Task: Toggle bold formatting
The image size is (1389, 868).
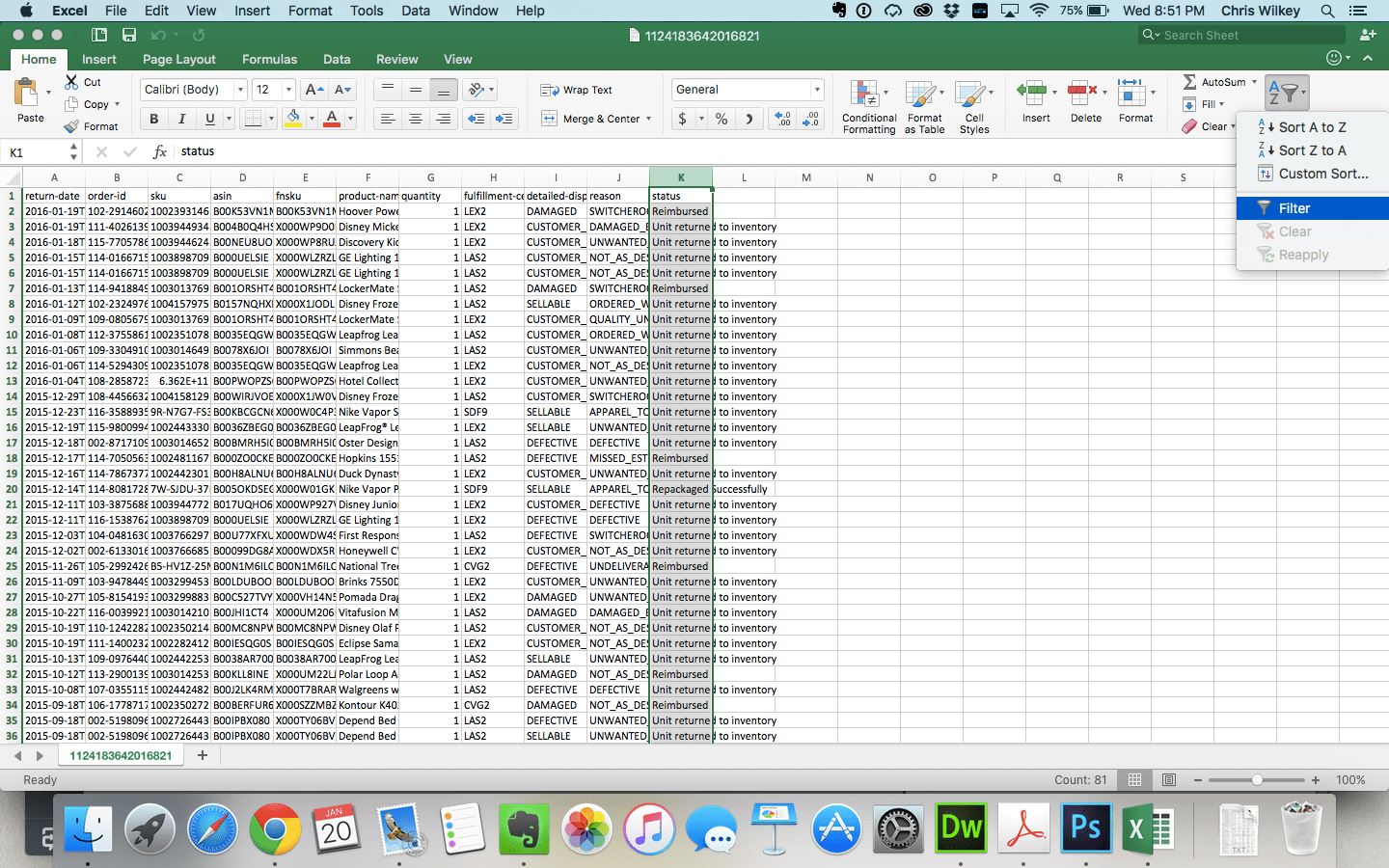Action: coord(153,119)
